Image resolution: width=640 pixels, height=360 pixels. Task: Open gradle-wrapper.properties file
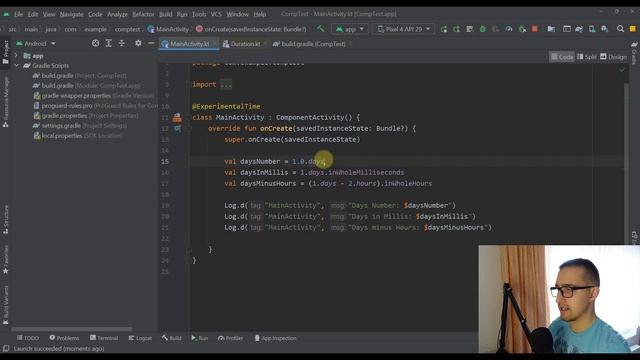point(76,96)
